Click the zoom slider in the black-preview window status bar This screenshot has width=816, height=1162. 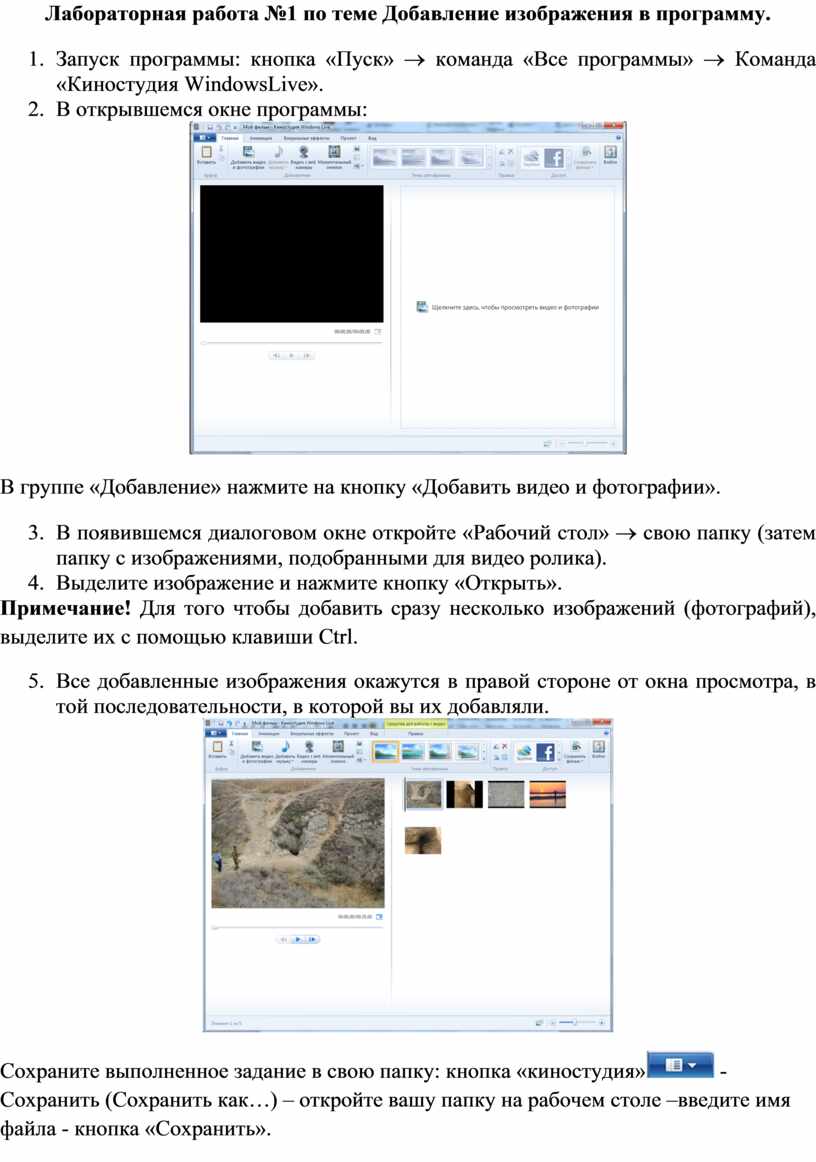coord(587,443)
